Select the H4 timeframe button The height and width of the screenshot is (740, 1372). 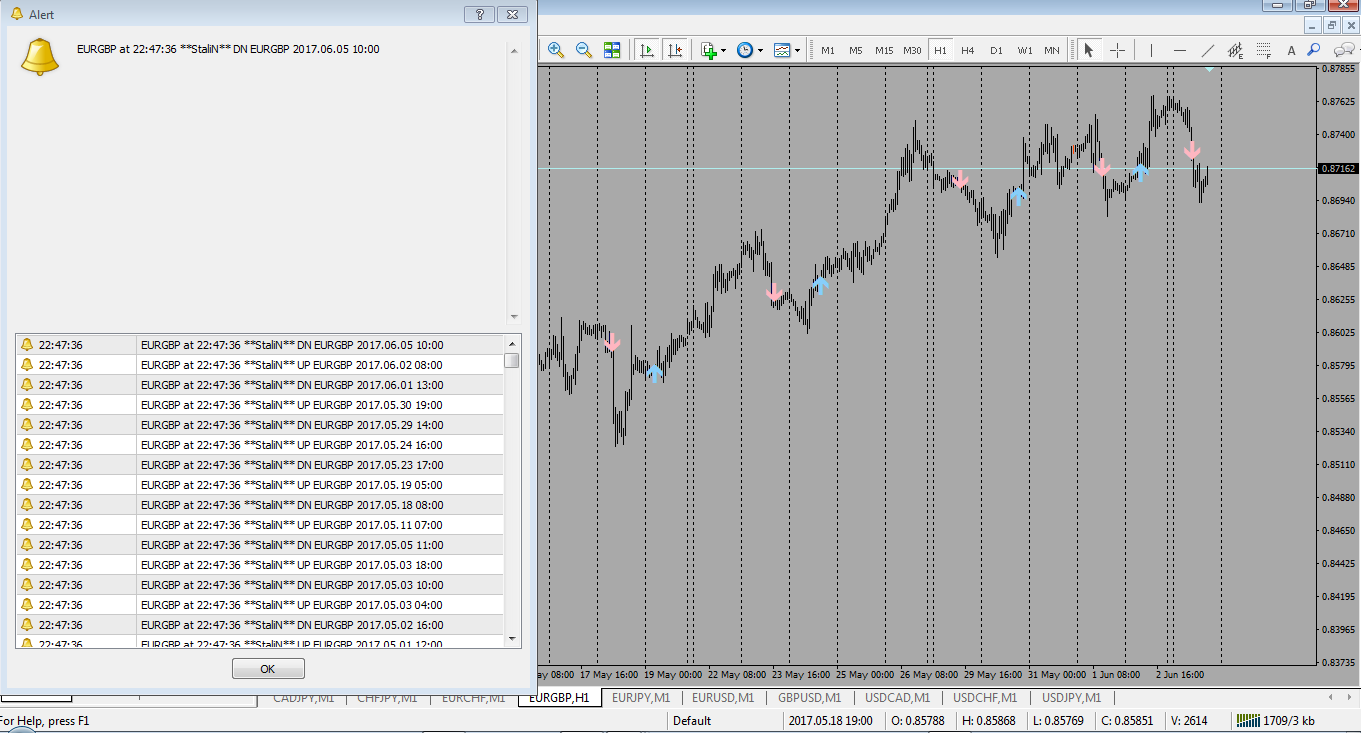[x=968, y=50]
